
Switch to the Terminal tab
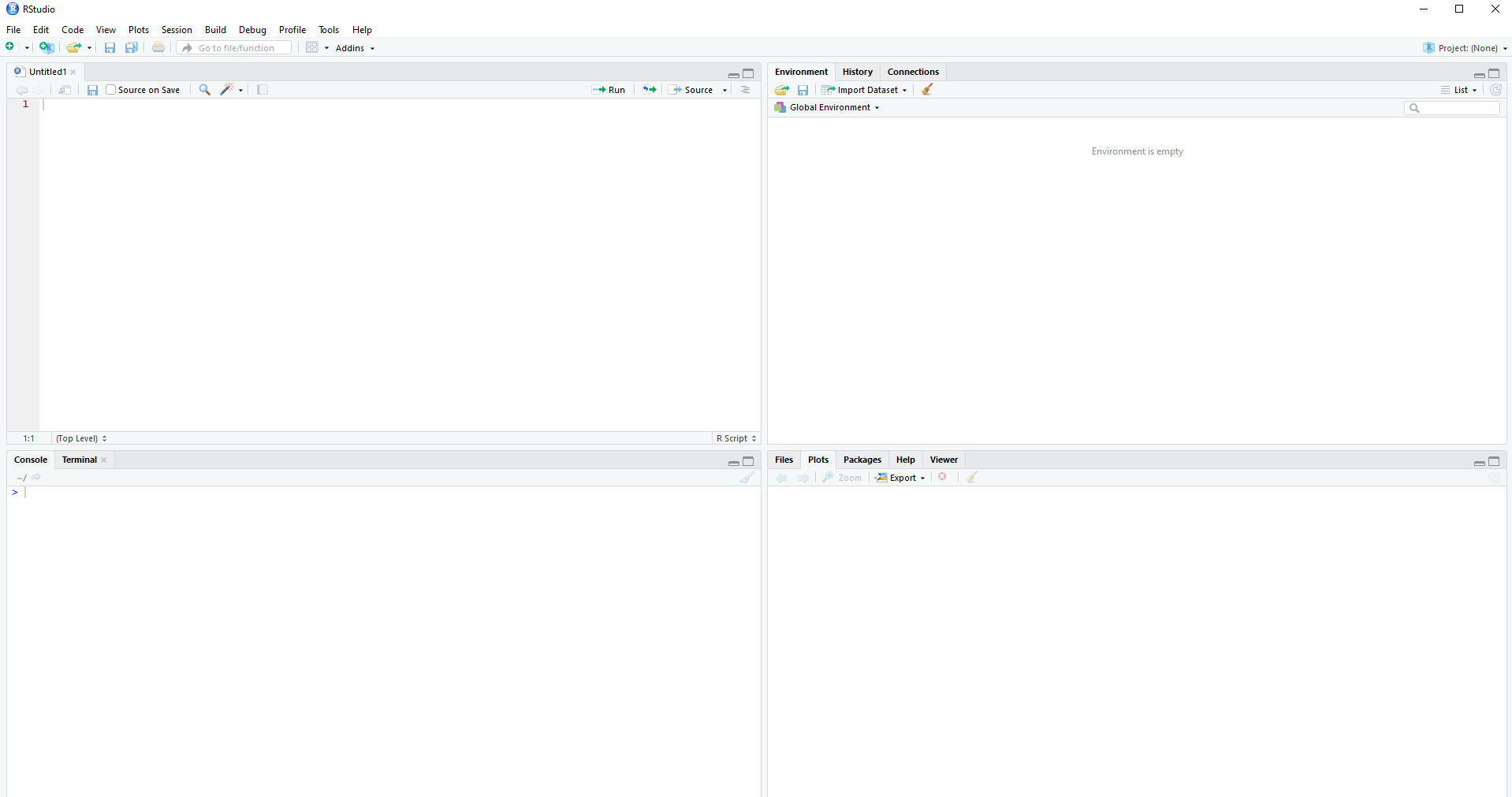(x=80, y=460)
